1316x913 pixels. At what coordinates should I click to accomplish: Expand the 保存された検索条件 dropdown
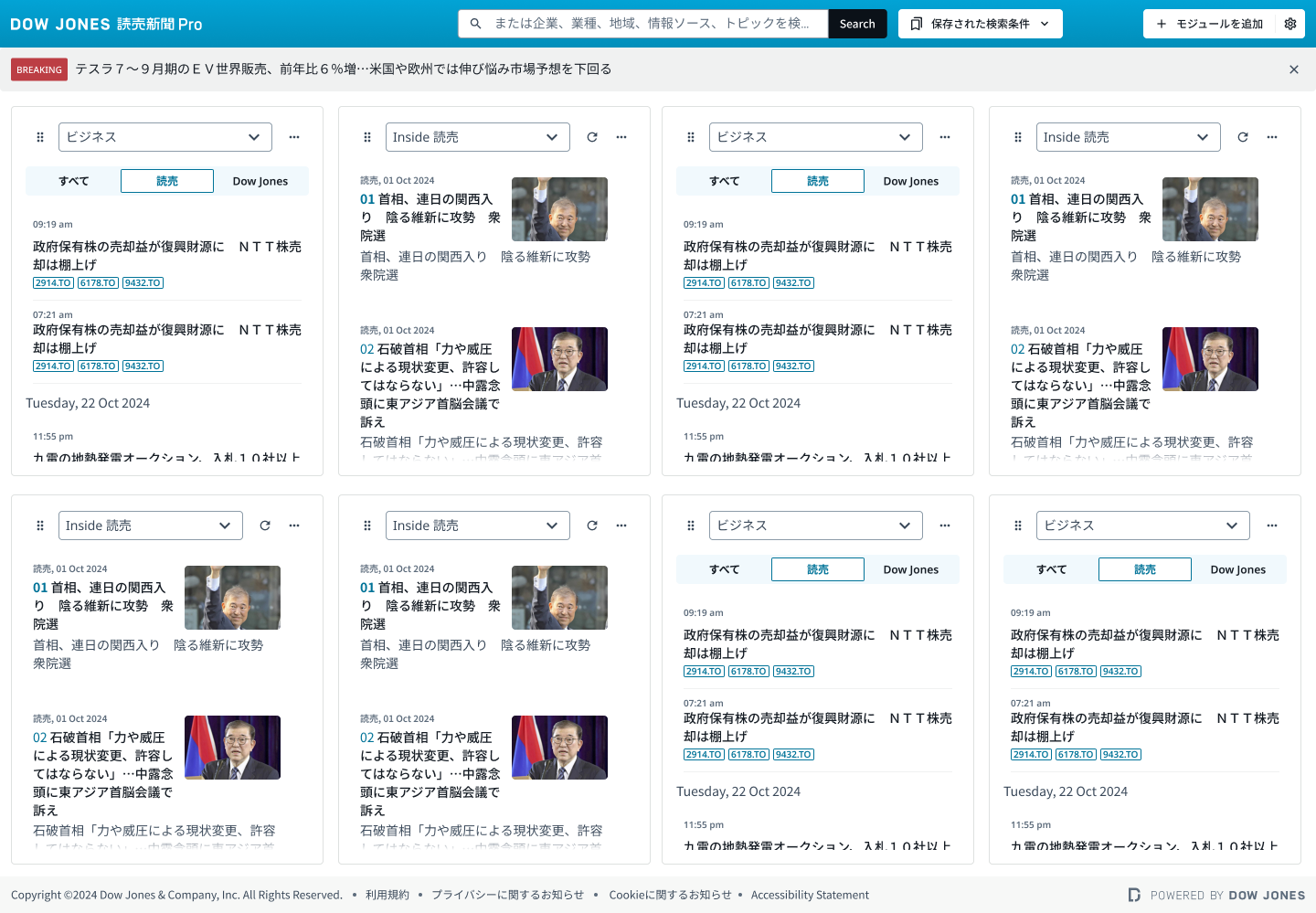click(x=981, y=24)
